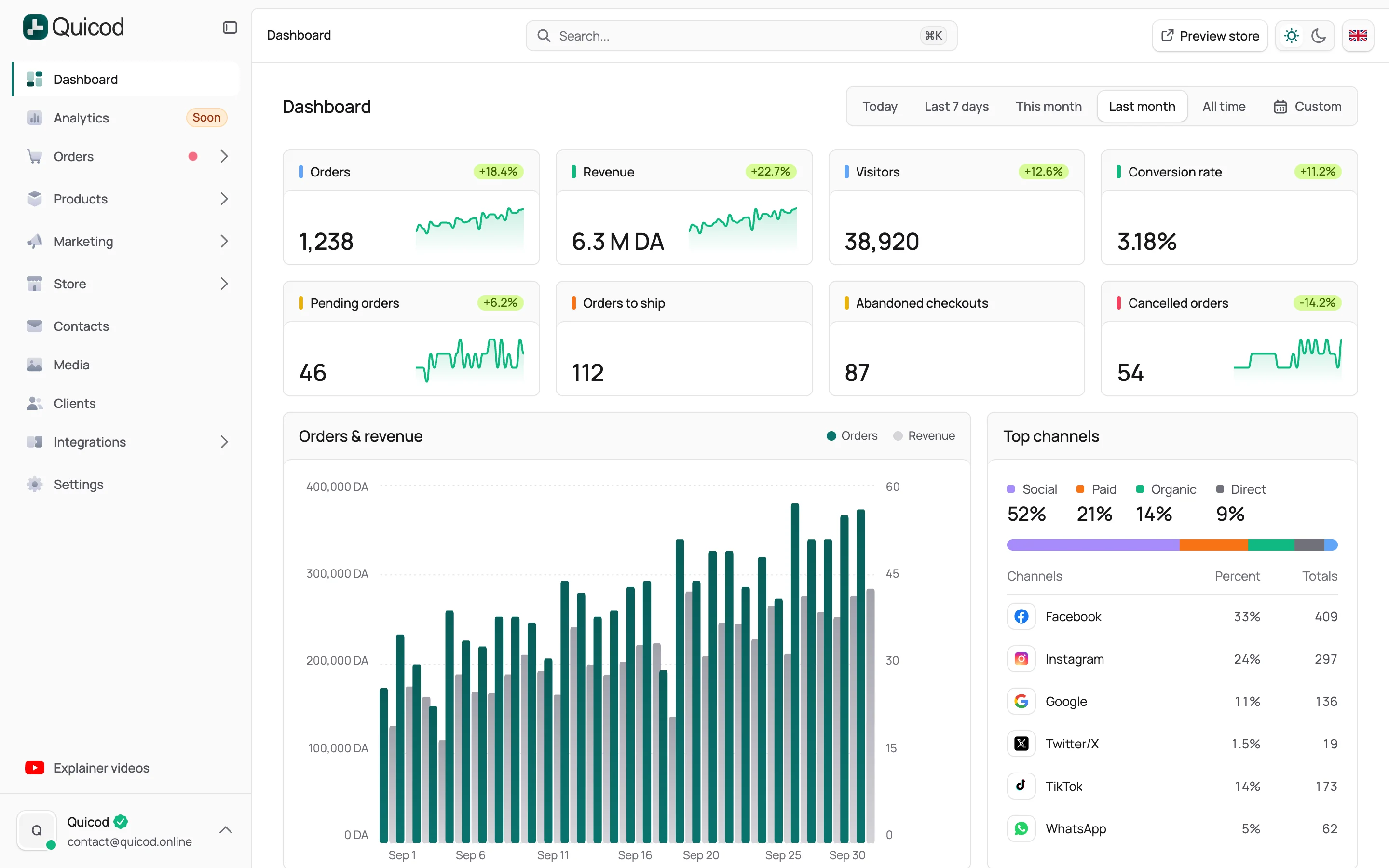Click the Facebook channel icon
The image size is (1389, 868).
[1021, 616]
